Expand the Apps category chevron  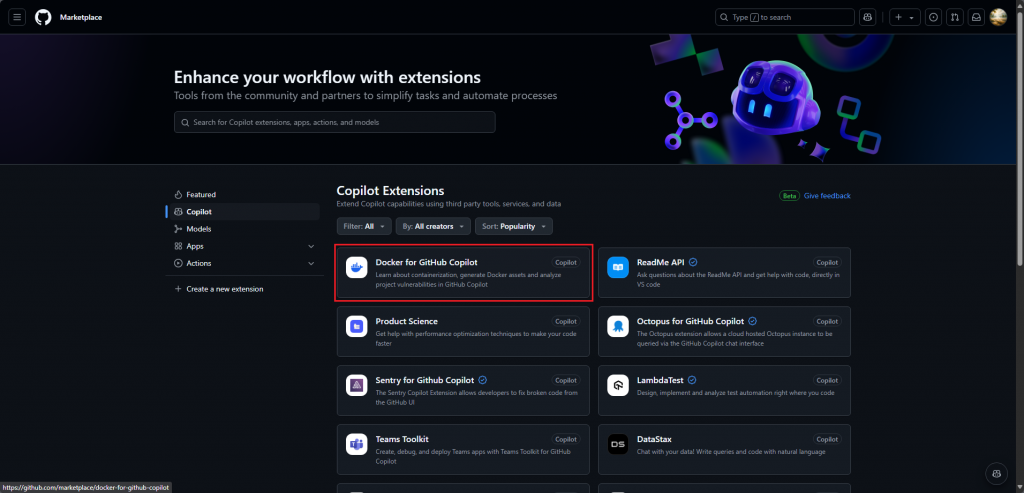(311, 246)
